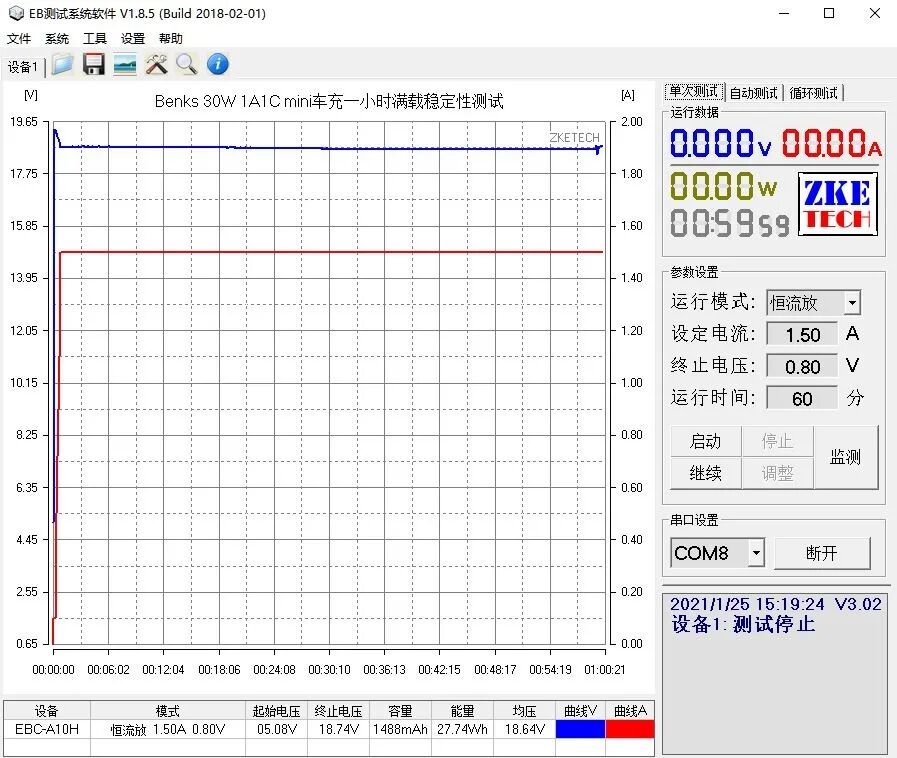Open the 系统 menu
Viewport: 897px width, 758px height.
[x=57, y=38]
